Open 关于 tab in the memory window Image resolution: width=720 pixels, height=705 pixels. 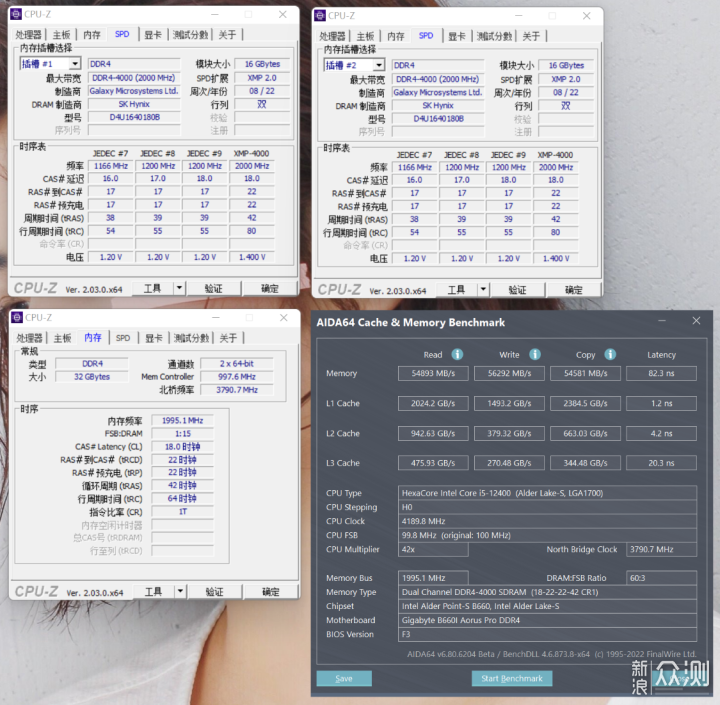[x=228, y=338]
